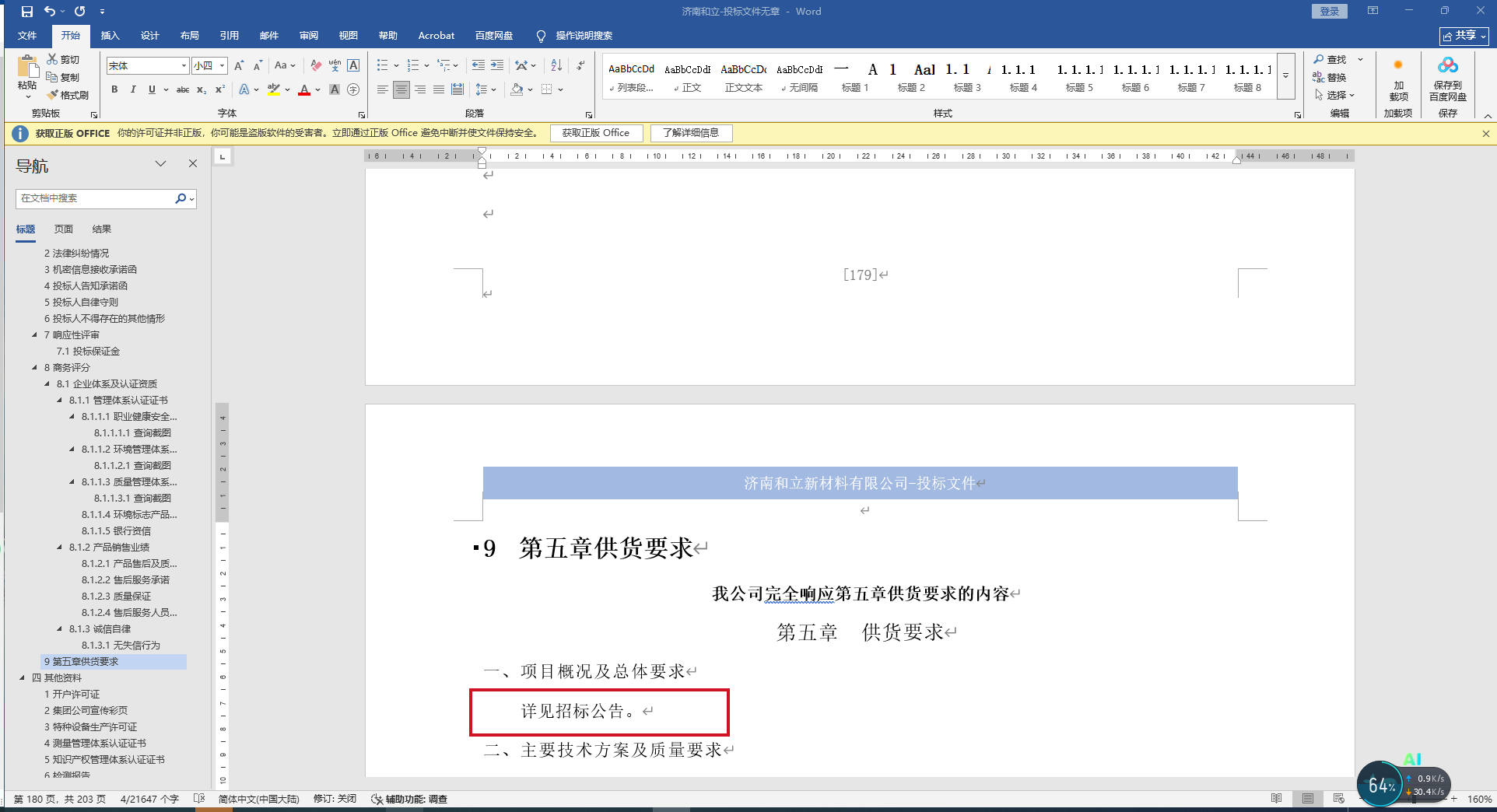The height and width of the screenshot is (812, 1497).
Task: Copy the selection with 复制
Action: coord(63,77)
